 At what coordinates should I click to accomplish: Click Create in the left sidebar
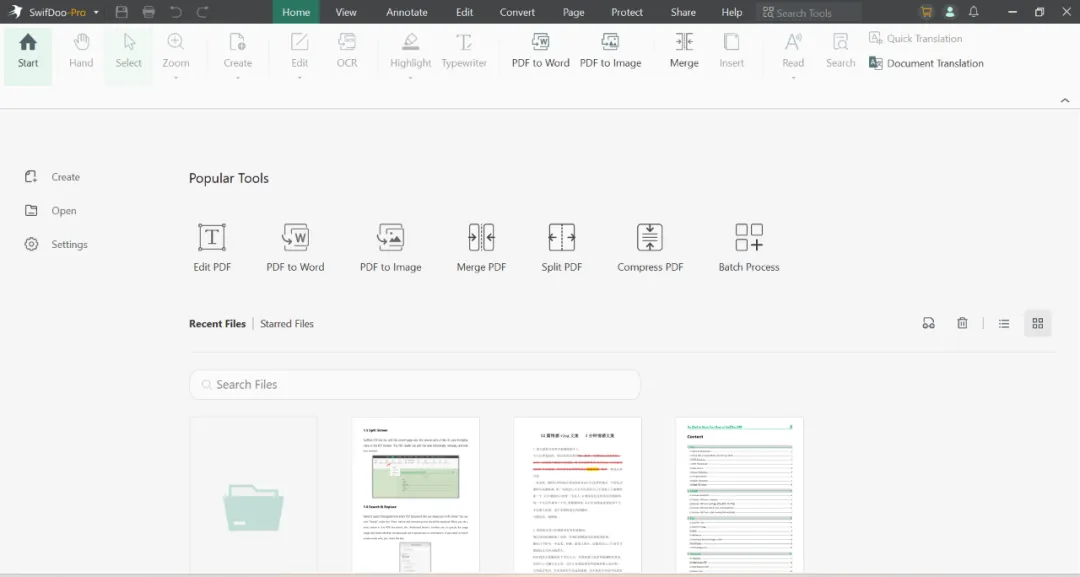pyautogui.click(x=52, y=177)
